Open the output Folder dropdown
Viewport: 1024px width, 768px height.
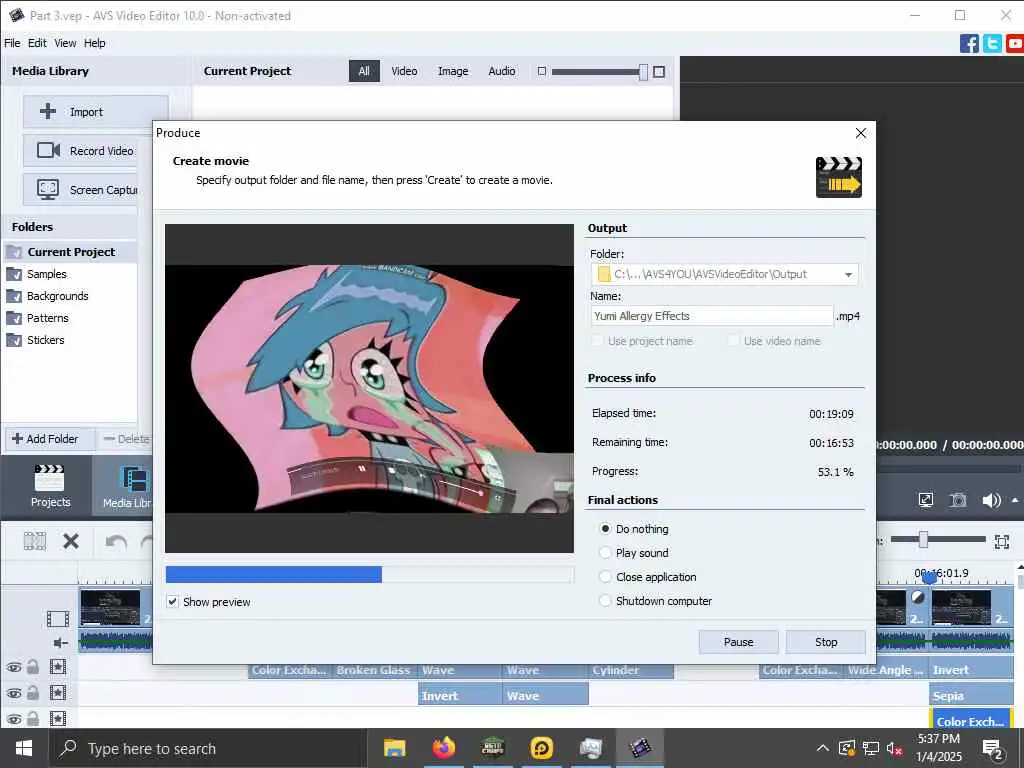coord(848,274)
